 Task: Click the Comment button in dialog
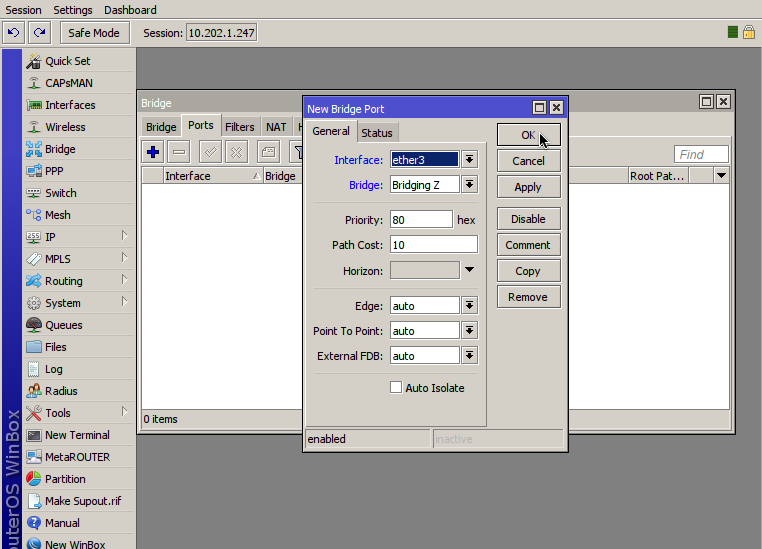[x=529, y=245]
